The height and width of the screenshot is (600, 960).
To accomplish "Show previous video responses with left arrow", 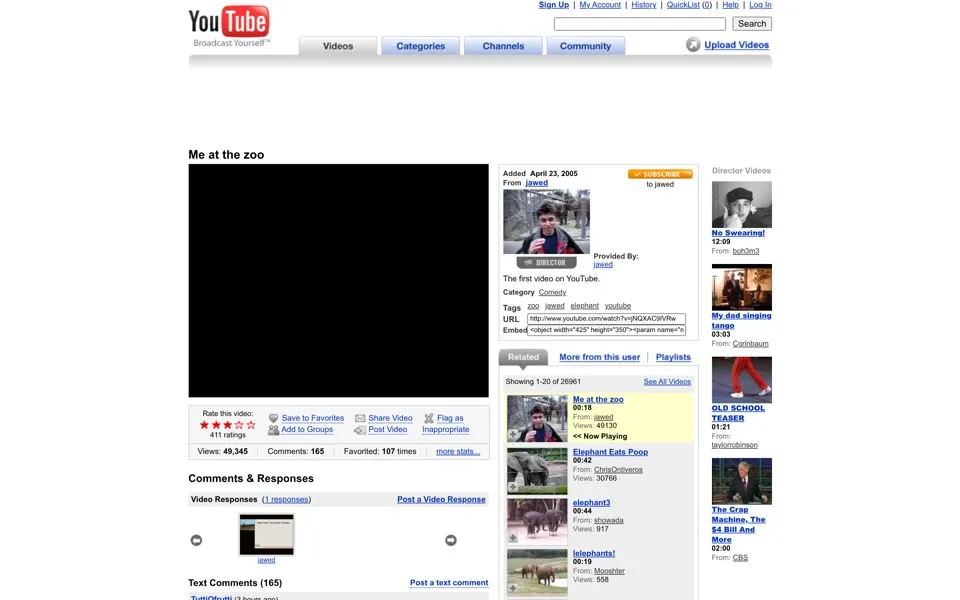I will pyautogui.click(x=196, y=540).
